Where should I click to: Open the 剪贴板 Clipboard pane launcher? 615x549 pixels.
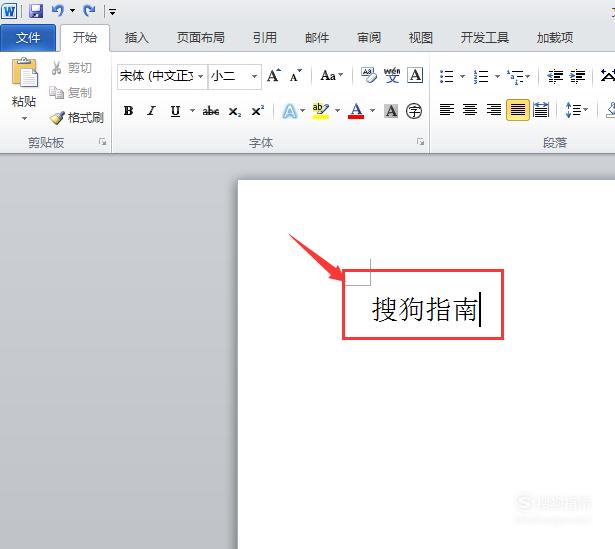(103, 142)
